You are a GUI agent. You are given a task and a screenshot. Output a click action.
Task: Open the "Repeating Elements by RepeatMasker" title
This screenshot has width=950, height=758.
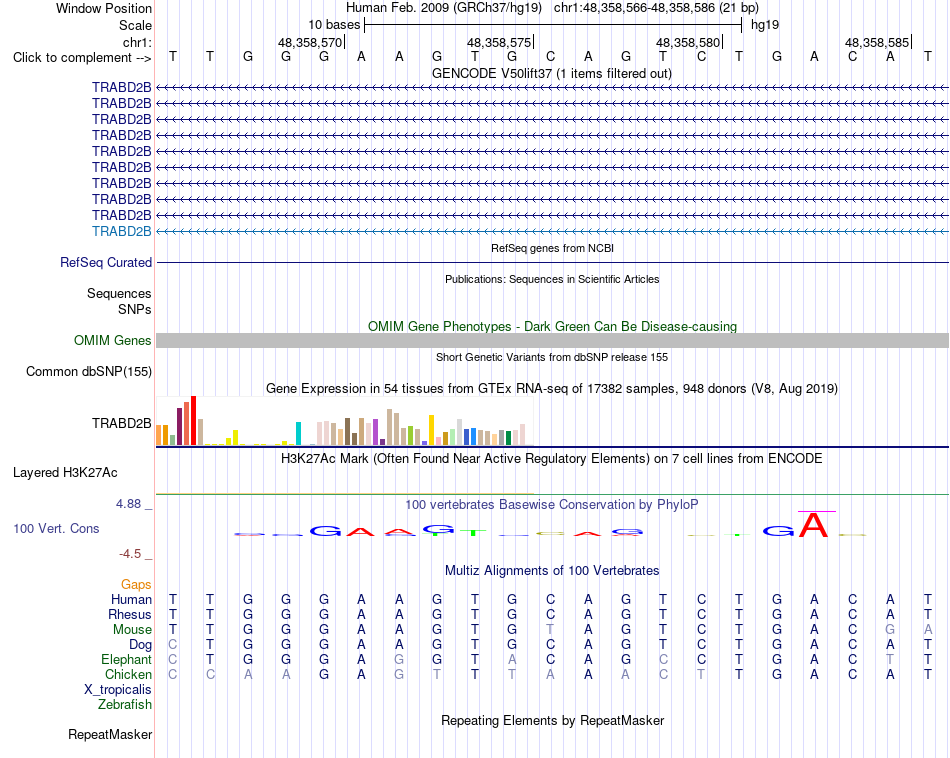[x=552, y=720]
